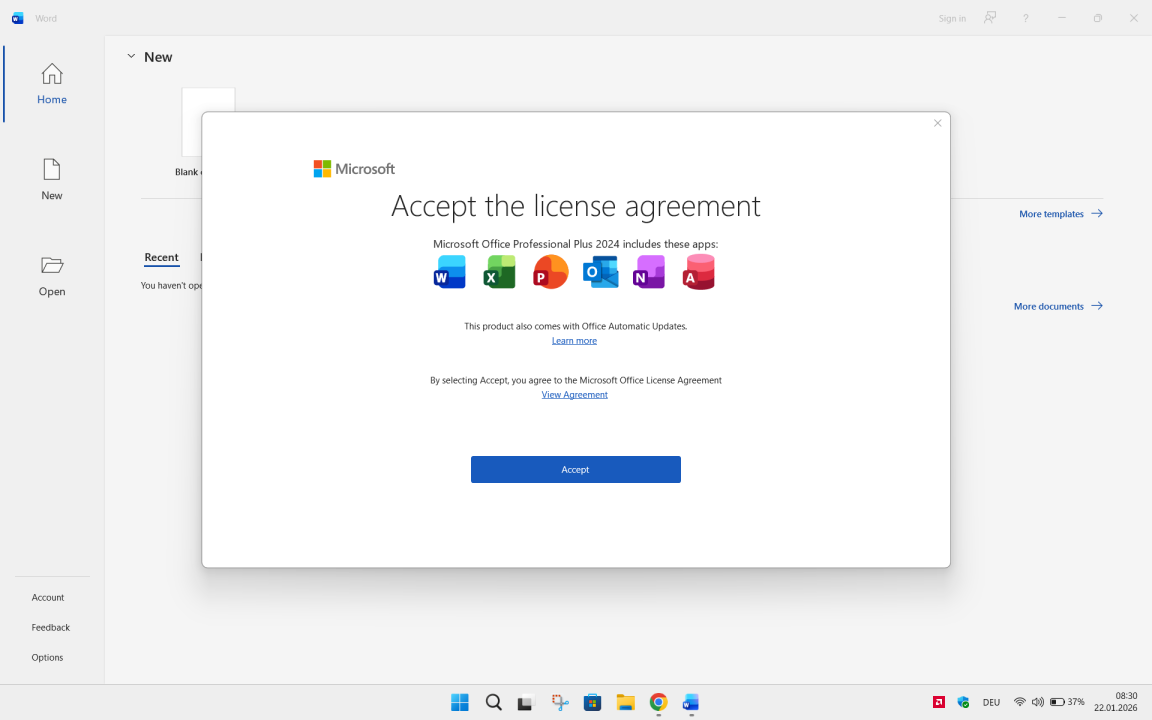Image resolution: width=1152 pixels, height=720 pixels.
Task: Click the New document icon in the sidebar
Action: [51, 180]
